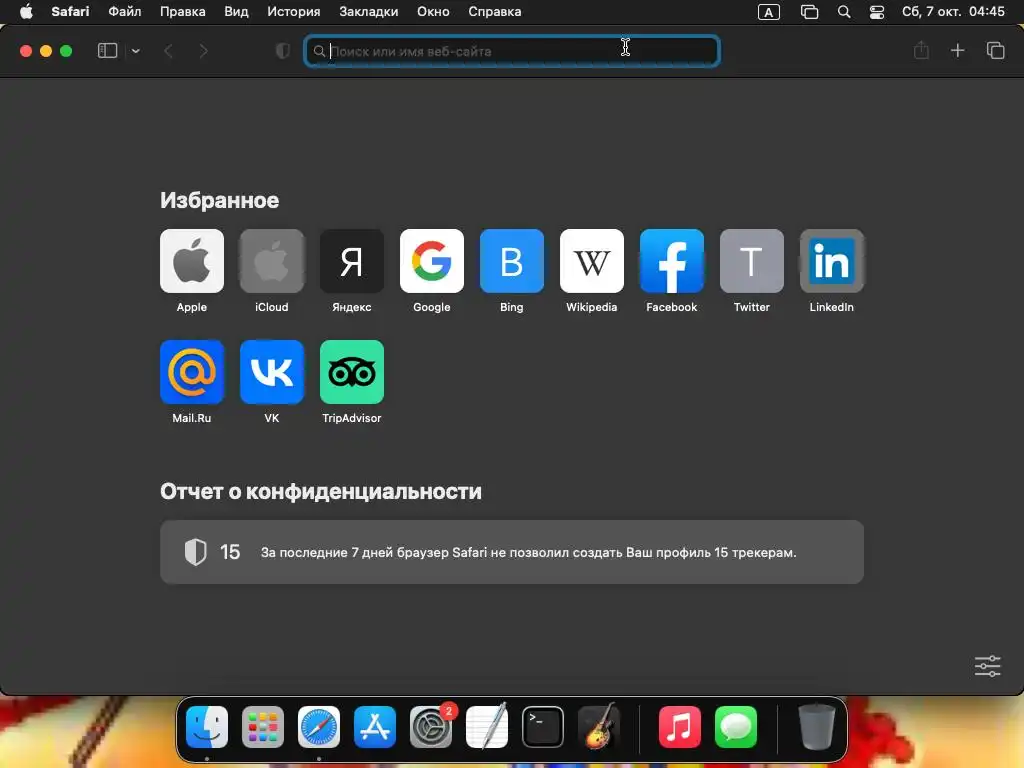Image resolution: width=1024 pixels, height=768 pixels.
Task: Open a new tab with plus button
Action: 957,50
